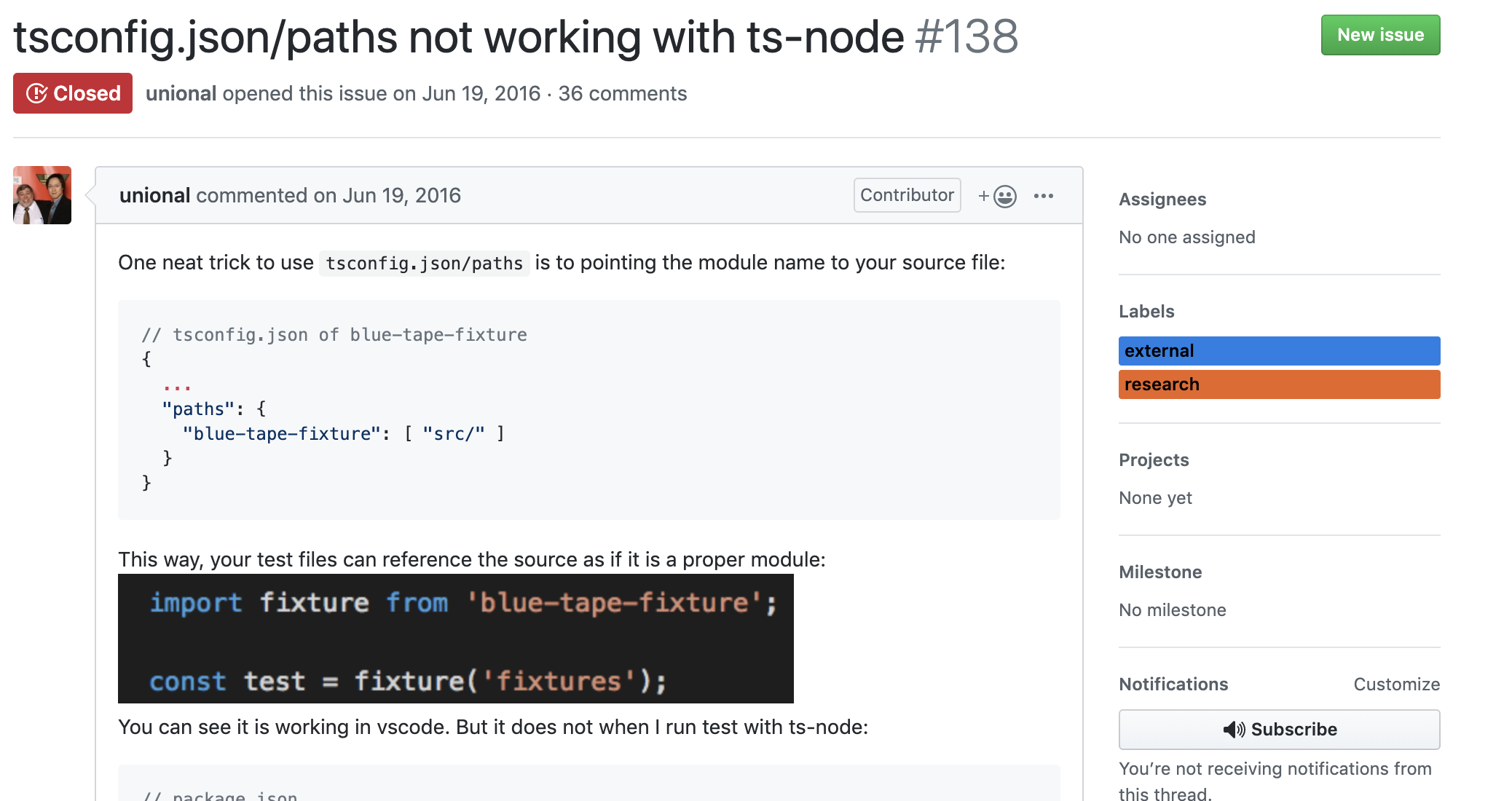Click the Labels sidebar heading
Viewport: 1512px width, 801px height.
tap(1146, 312)
